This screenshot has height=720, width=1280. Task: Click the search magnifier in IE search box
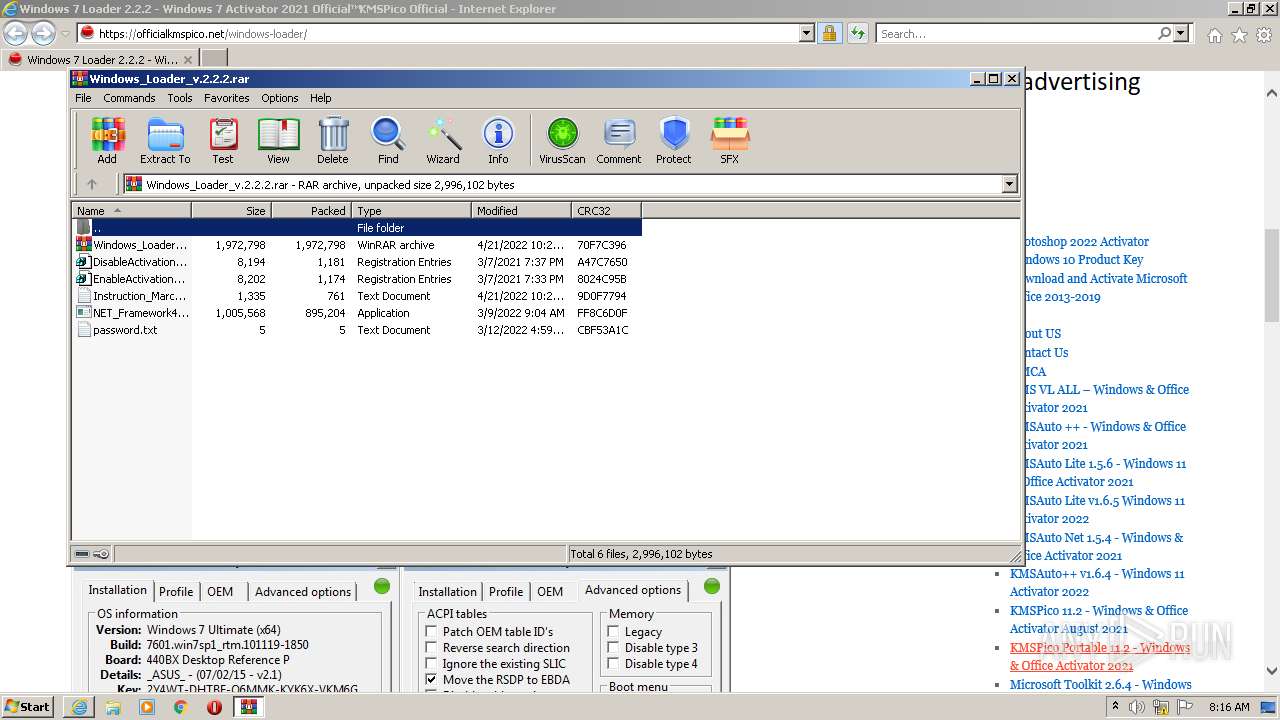tap(1164, 33)
